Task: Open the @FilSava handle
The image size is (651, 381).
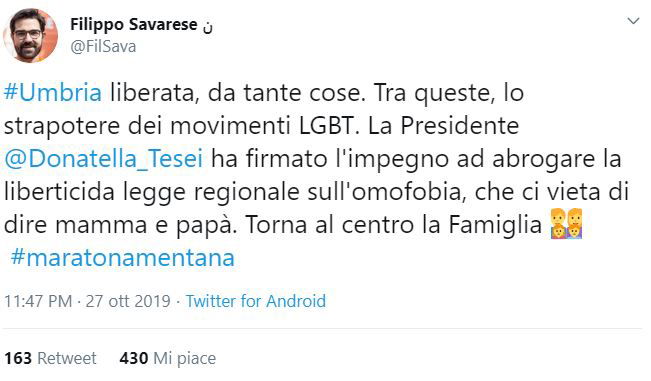Action: click(x=103, y=46)
